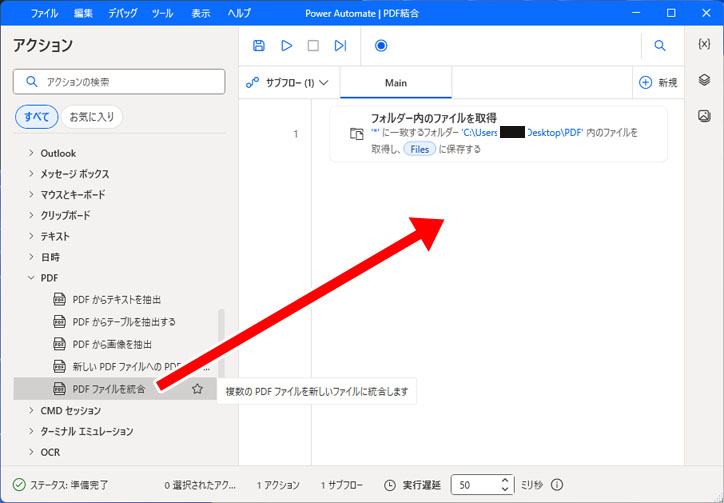The width and height of the screenshot is (724, 503).
Task: Click the 新規 button to add a subflow
Action: [658, 82]
